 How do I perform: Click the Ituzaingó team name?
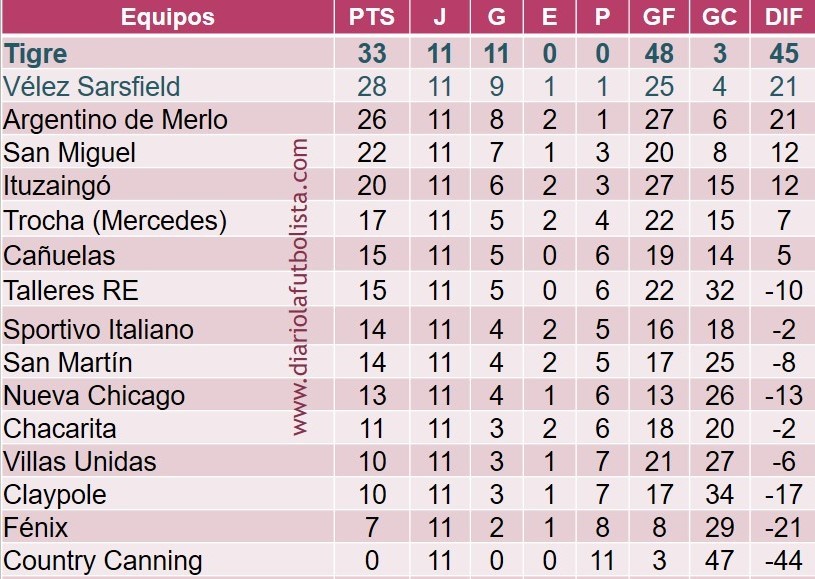57,186
